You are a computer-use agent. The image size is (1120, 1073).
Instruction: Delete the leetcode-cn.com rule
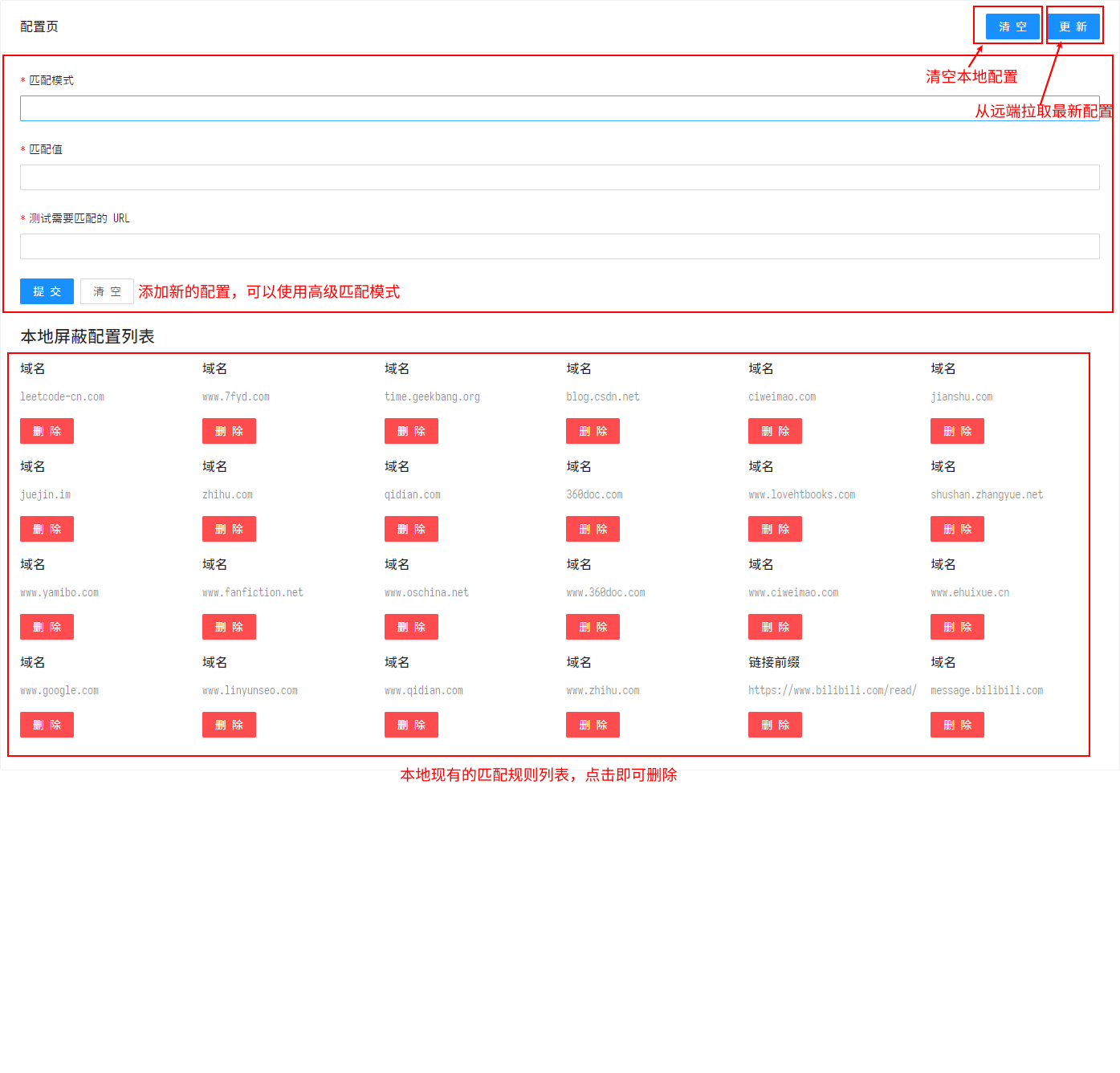coord(47,431)
